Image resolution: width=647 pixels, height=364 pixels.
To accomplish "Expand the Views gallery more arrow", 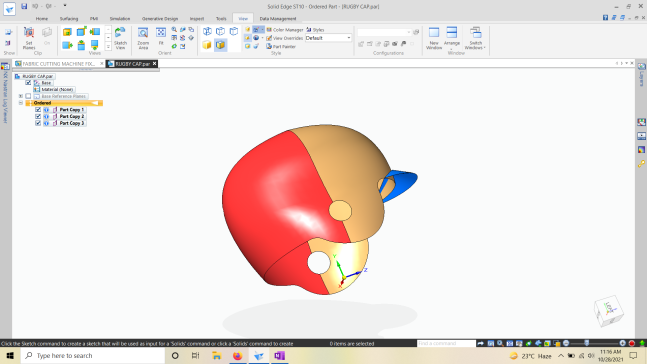I will coord(108,47).
